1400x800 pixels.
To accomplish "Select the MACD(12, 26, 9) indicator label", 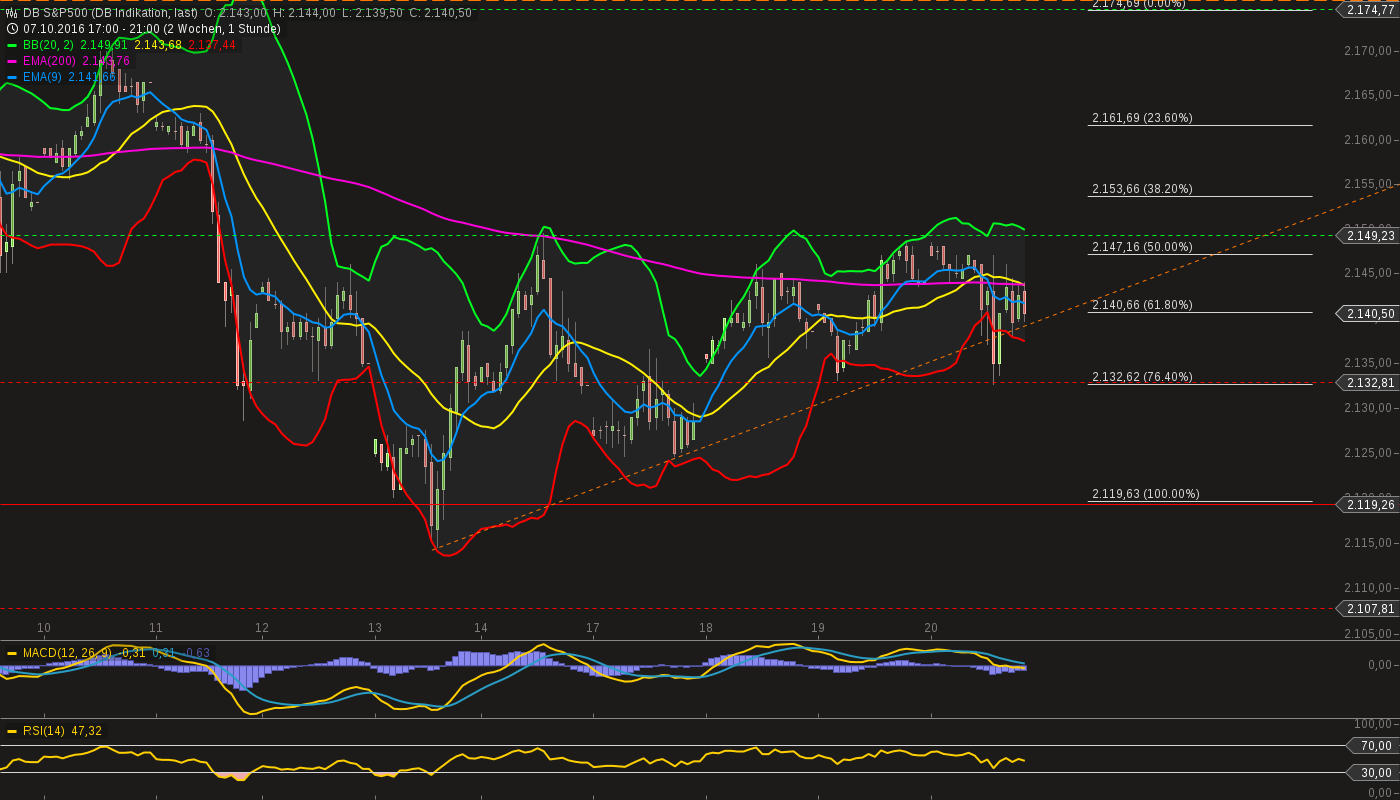I will [67, 653].
